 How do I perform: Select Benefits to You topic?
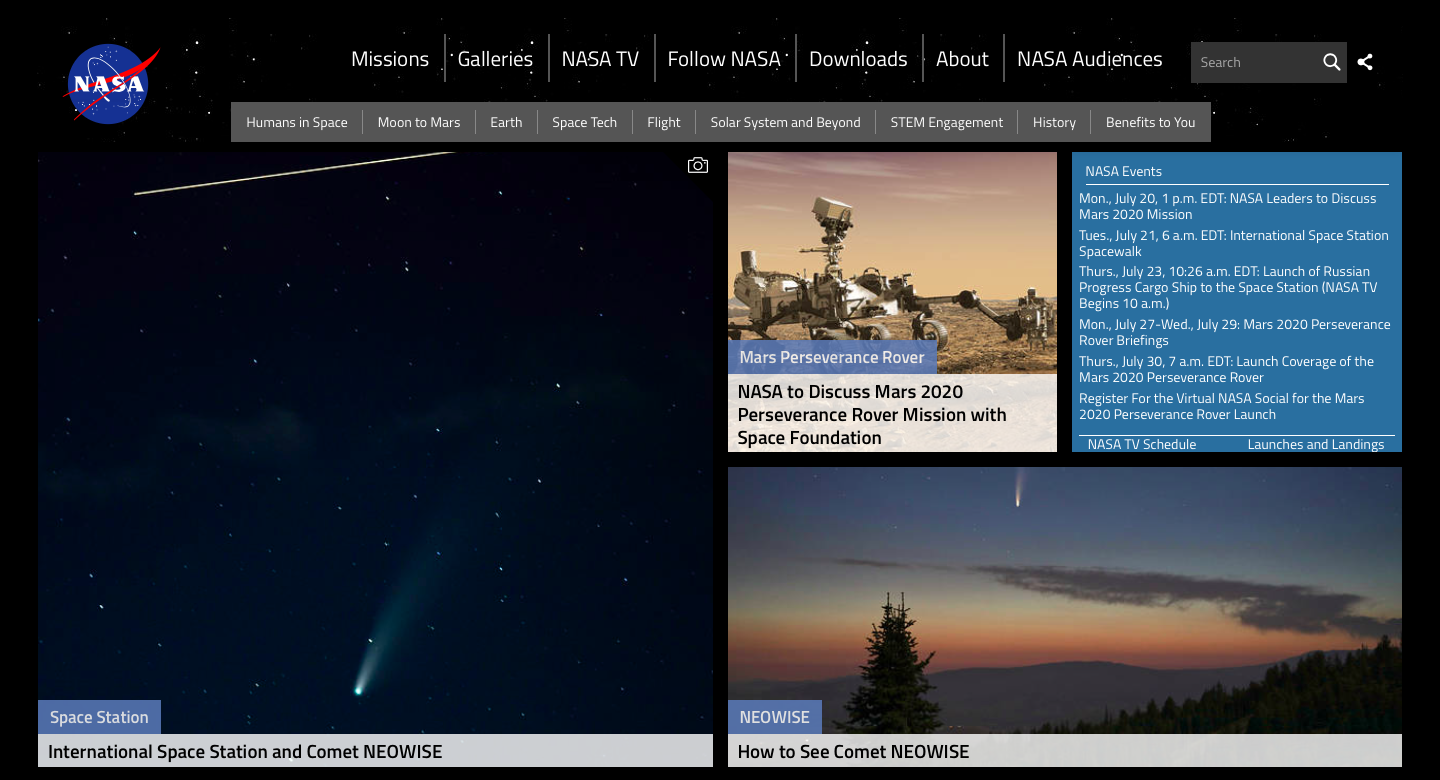1151,122
